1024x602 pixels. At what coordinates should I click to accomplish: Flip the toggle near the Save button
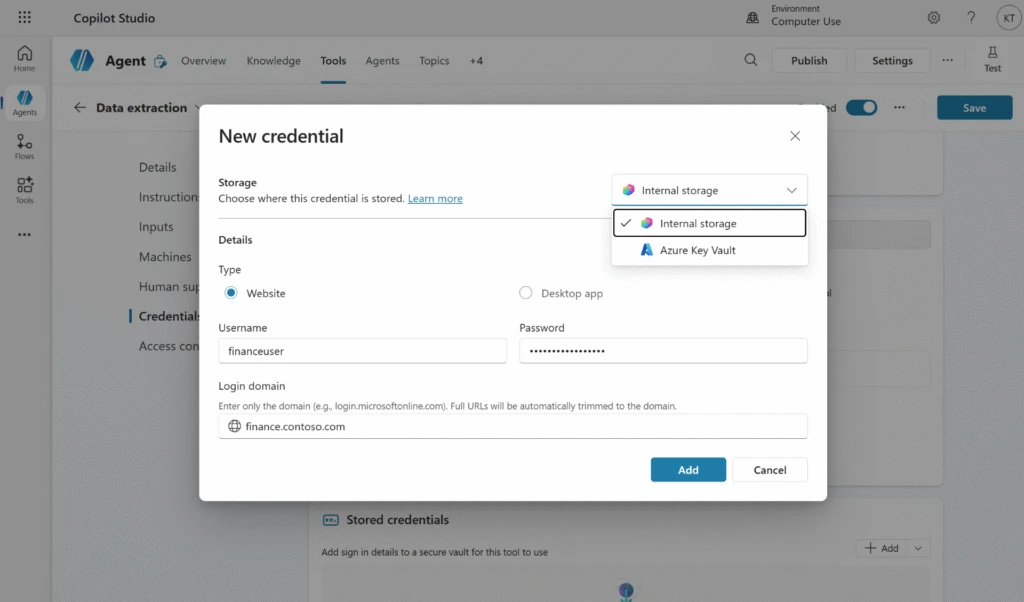click(861, 107)
